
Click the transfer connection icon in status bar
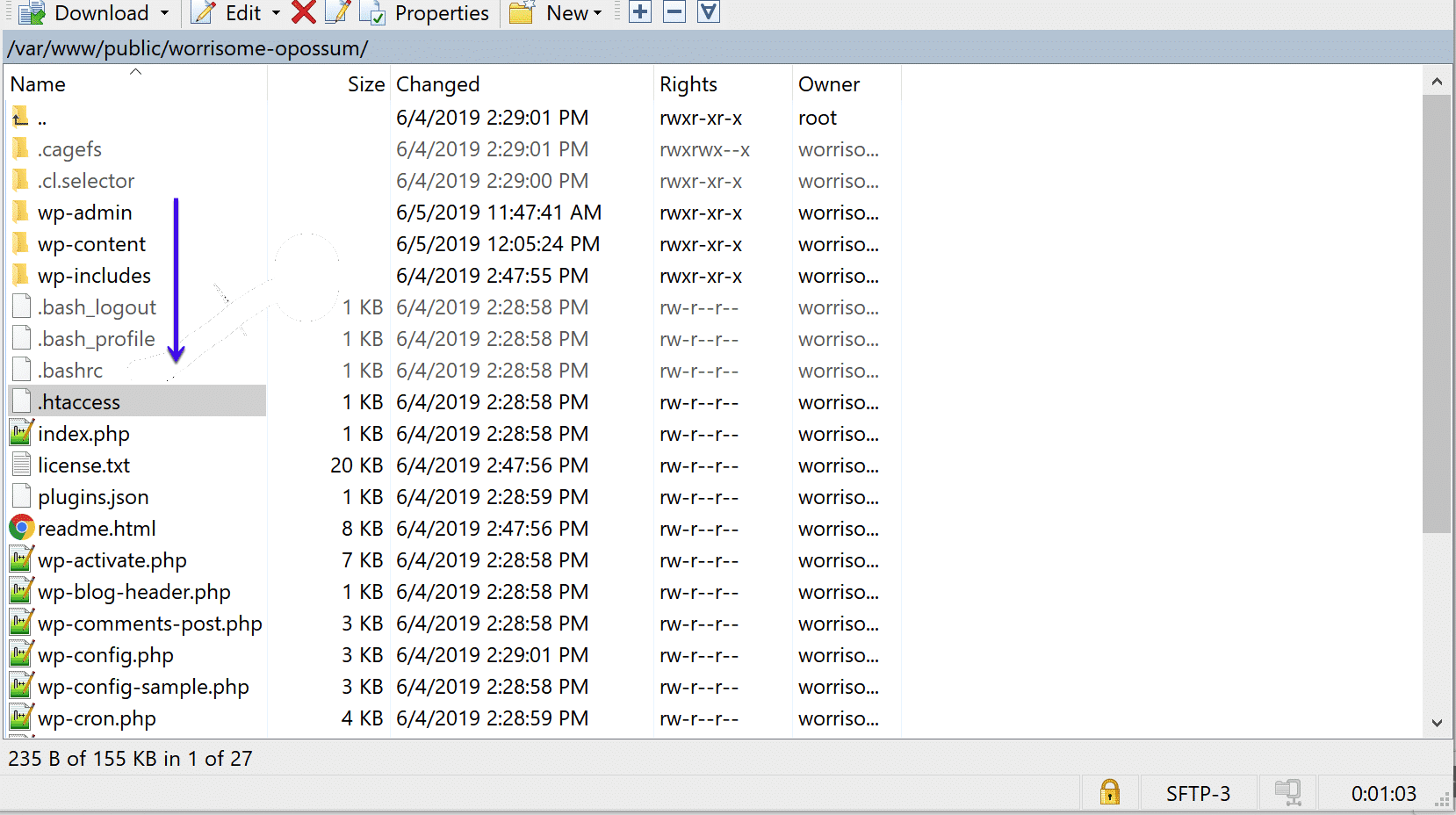tap(1287, 792)
